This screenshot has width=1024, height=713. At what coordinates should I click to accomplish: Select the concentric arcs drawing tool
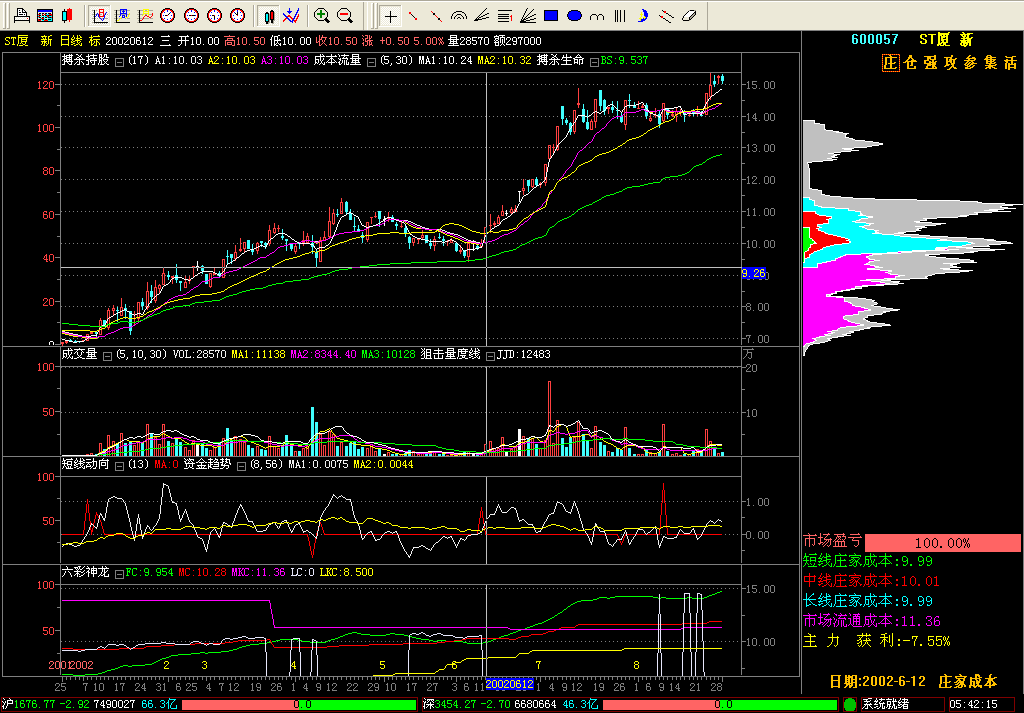[459, 16]
